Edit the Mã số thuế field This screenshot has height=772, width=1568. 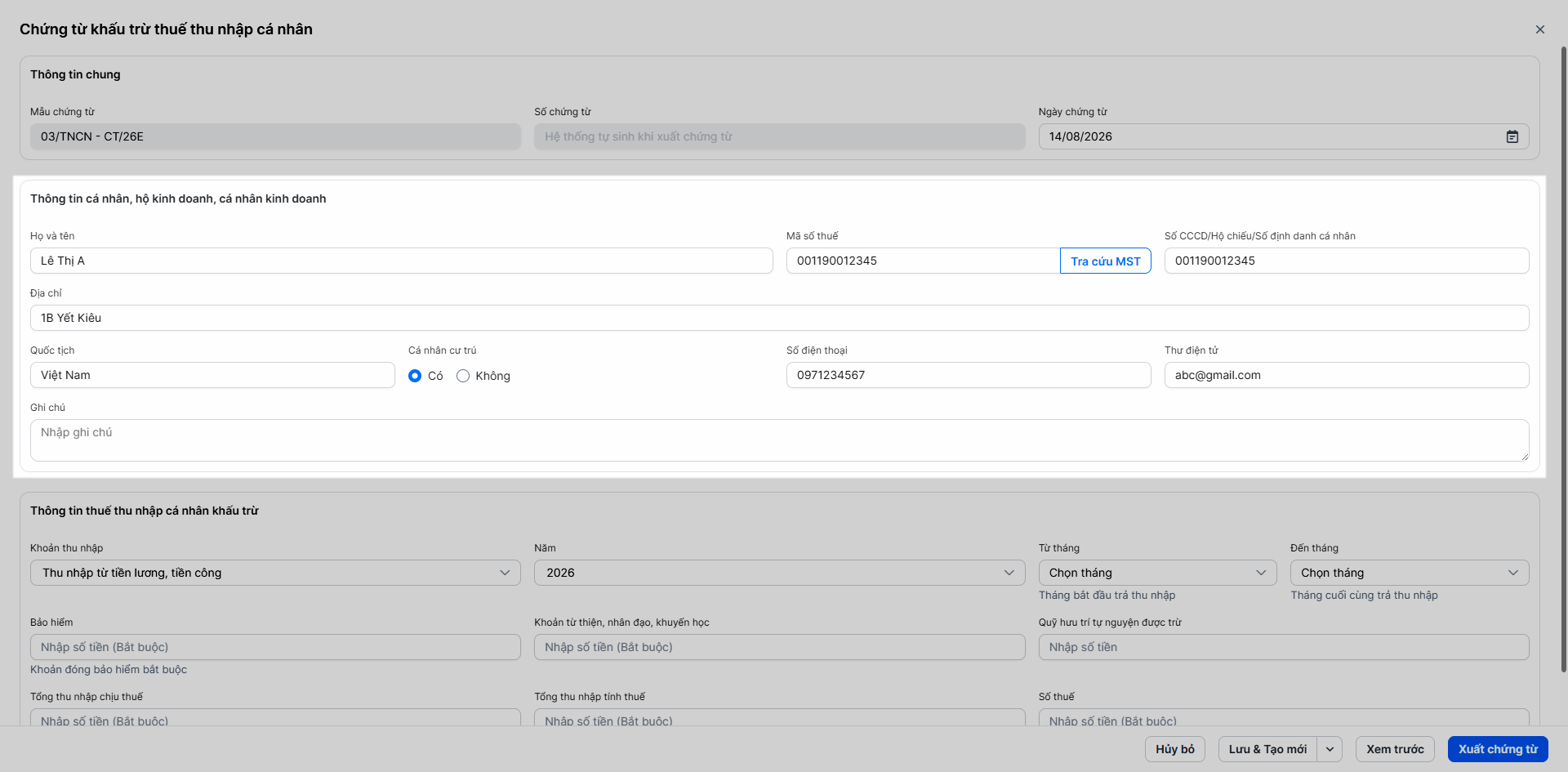click(923, 261)
